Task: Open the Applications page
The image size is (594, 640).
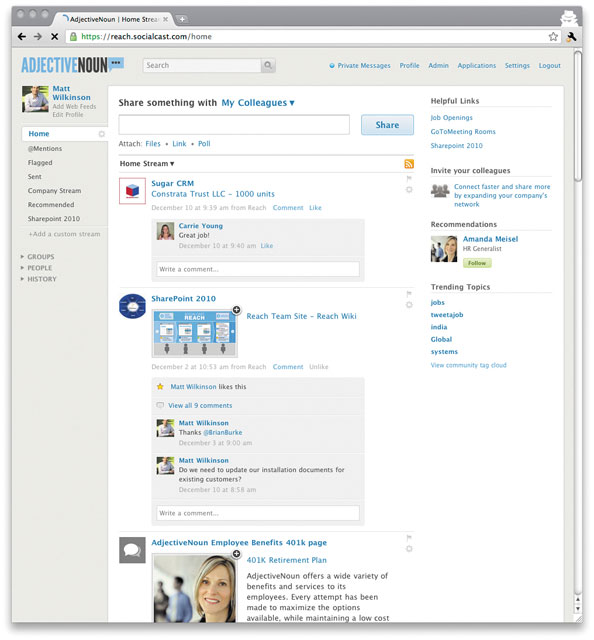Action: 476,66
